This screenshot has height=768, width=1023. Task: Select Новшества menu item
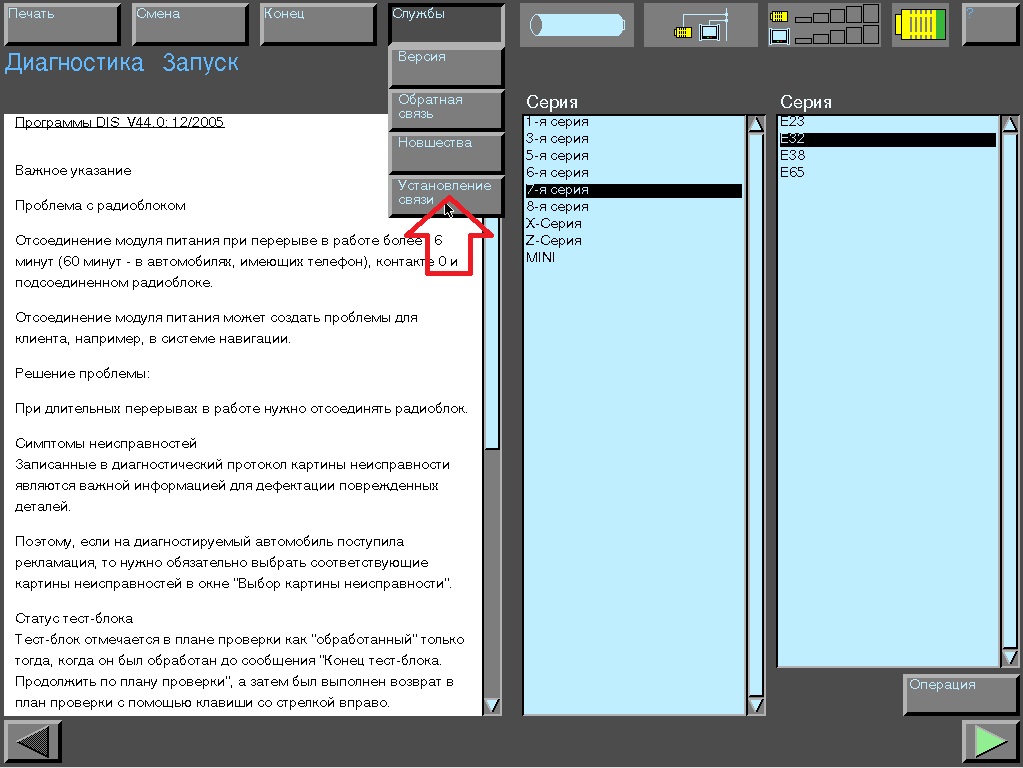[x=446, y=152]
